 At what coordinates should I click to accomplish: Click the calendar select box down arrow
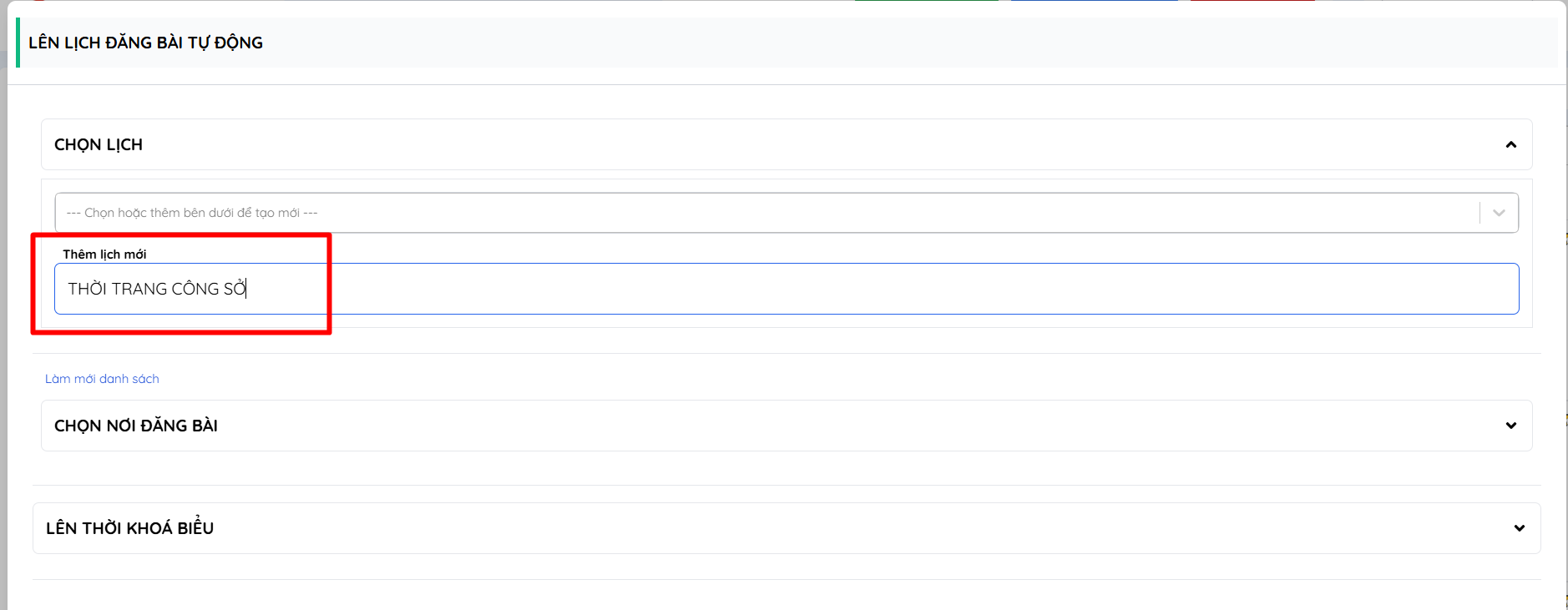tap(1499, 213)
